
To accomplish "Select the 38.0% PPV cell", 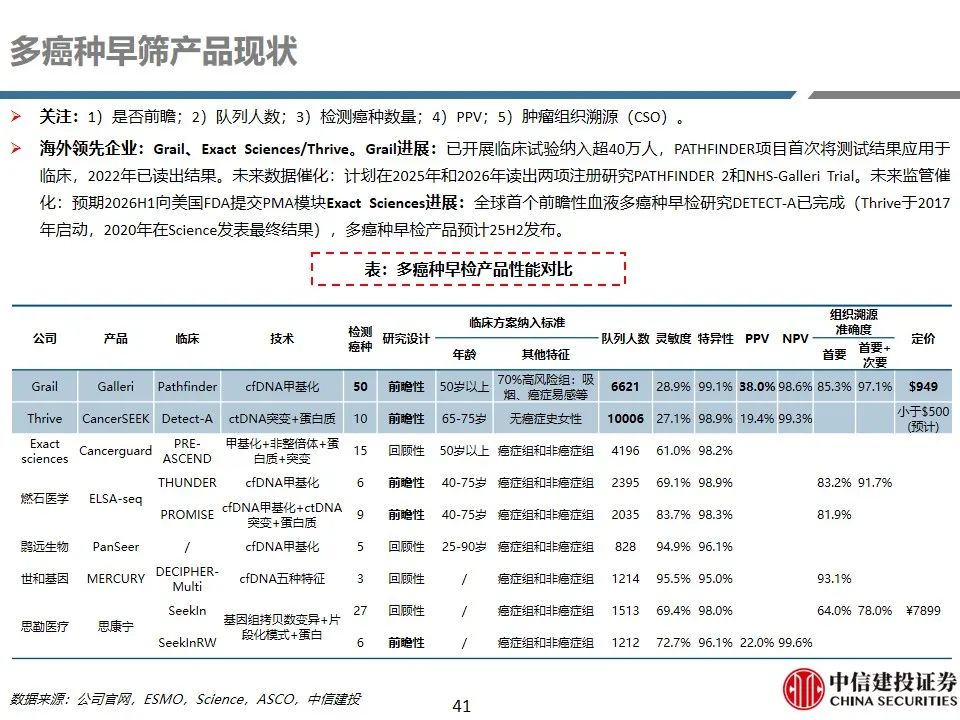I will tap(757, 386).
